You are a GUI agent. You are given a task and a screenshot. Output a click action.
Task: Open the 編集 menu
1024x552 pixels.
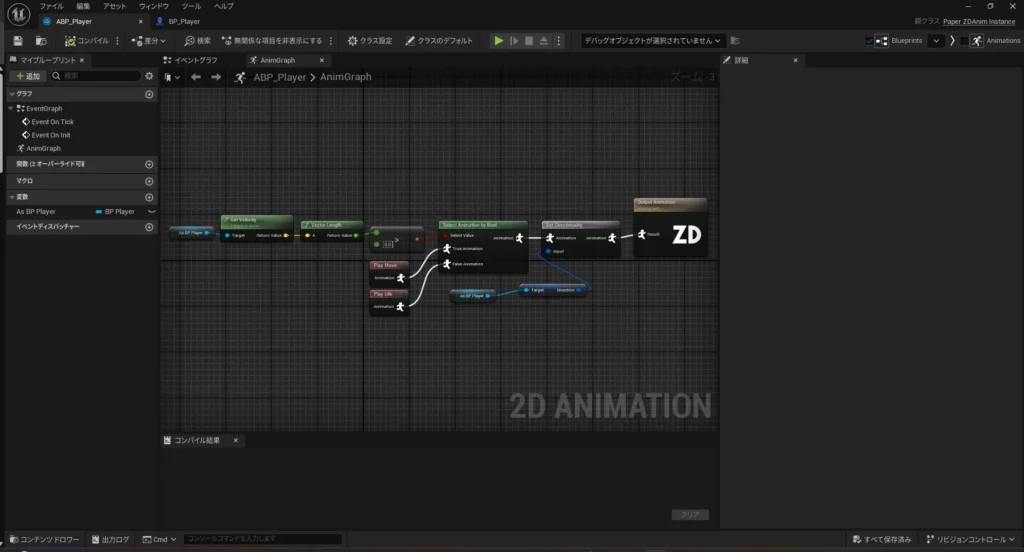click(x=83, y=6)
